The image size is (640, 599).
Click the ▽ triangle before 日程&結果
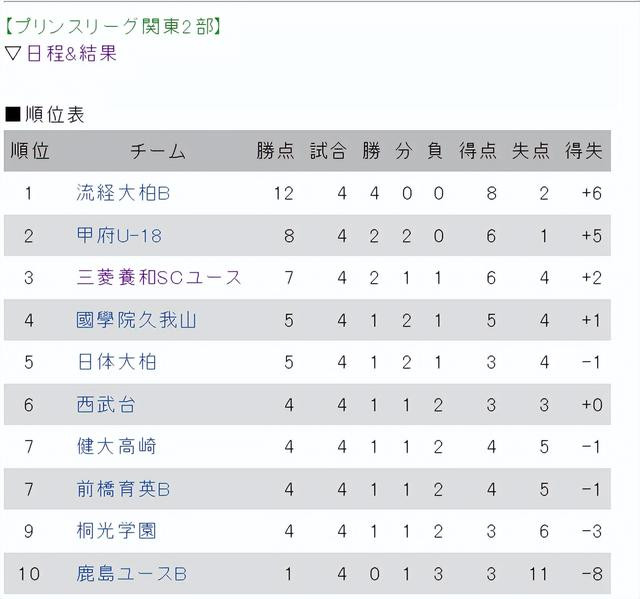click(13, 53)
